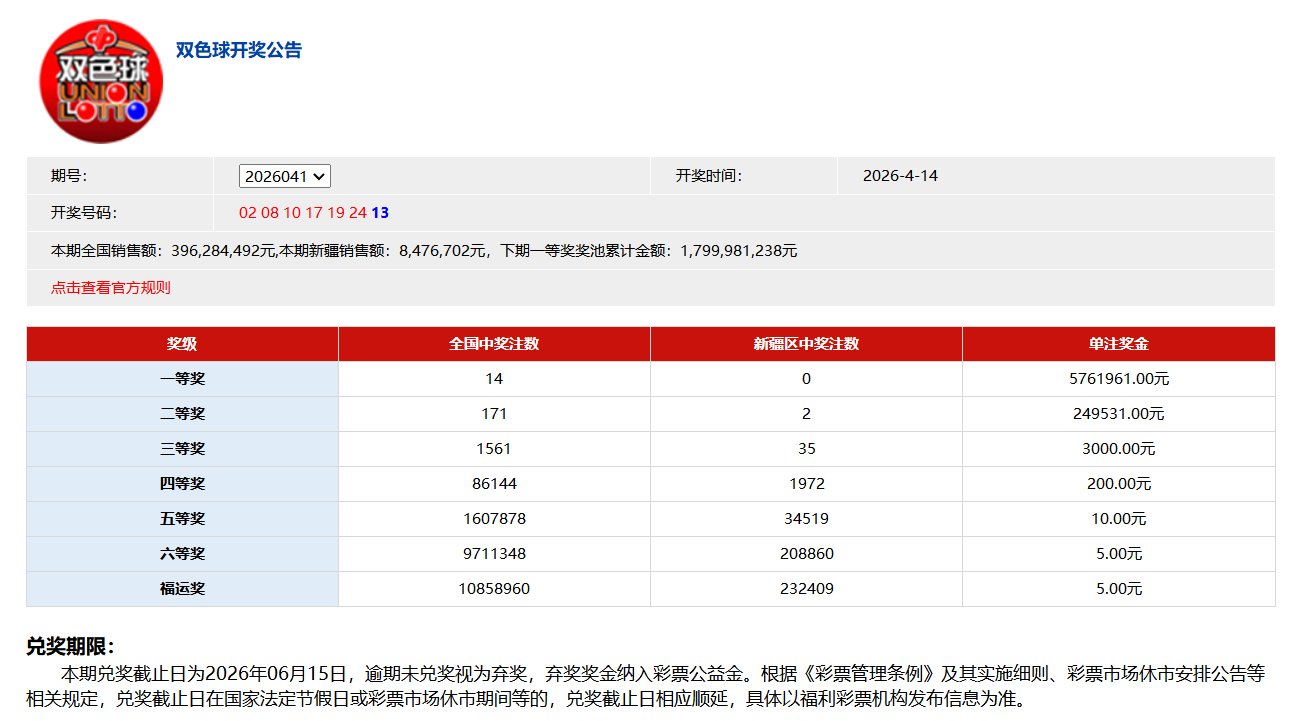Select the 三等奖 row label
Image resolution: width=1295 pixels, height=721 pixels.
tap(182, 449)
